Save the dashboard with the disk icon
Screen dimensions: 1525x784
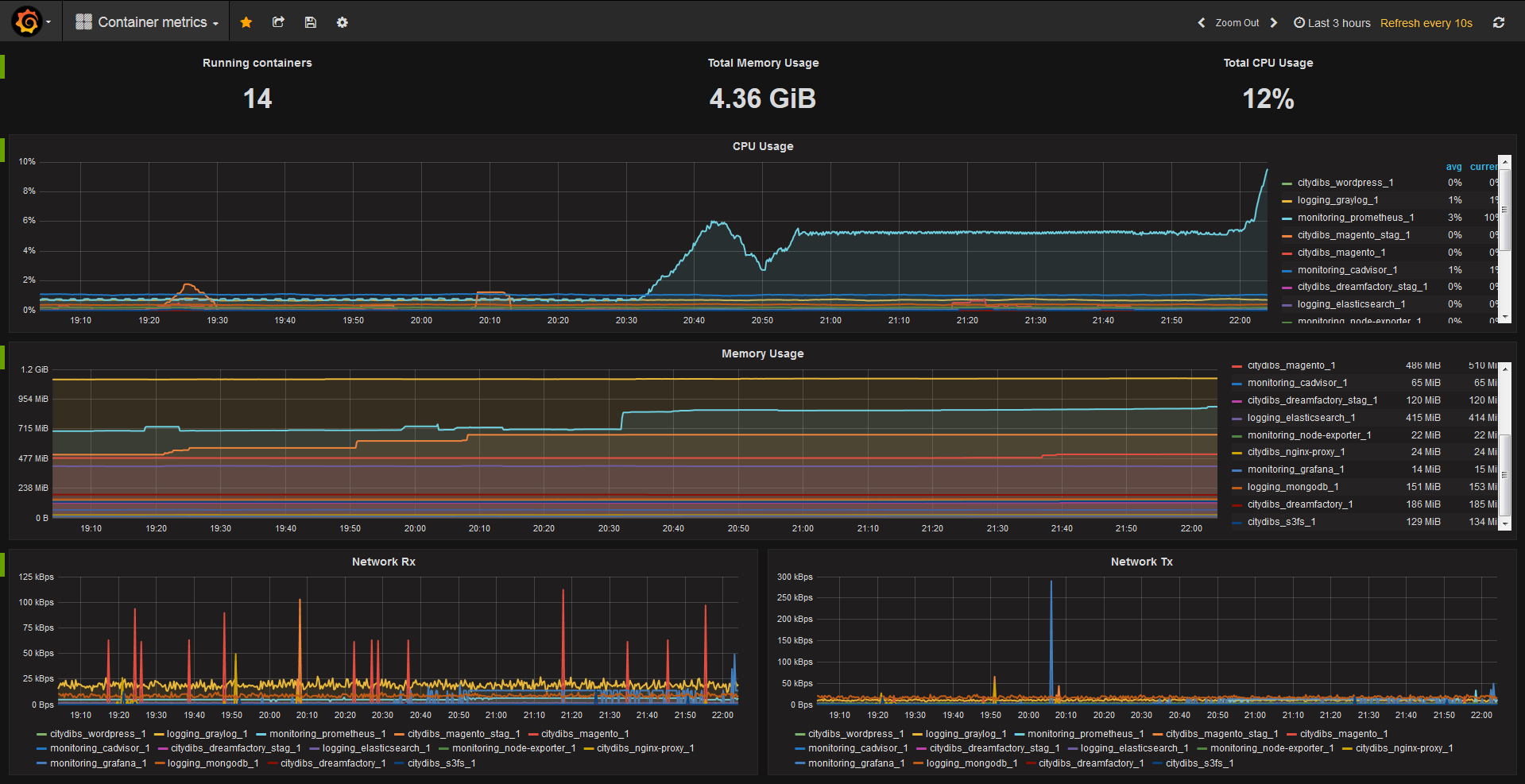[310, 22]
